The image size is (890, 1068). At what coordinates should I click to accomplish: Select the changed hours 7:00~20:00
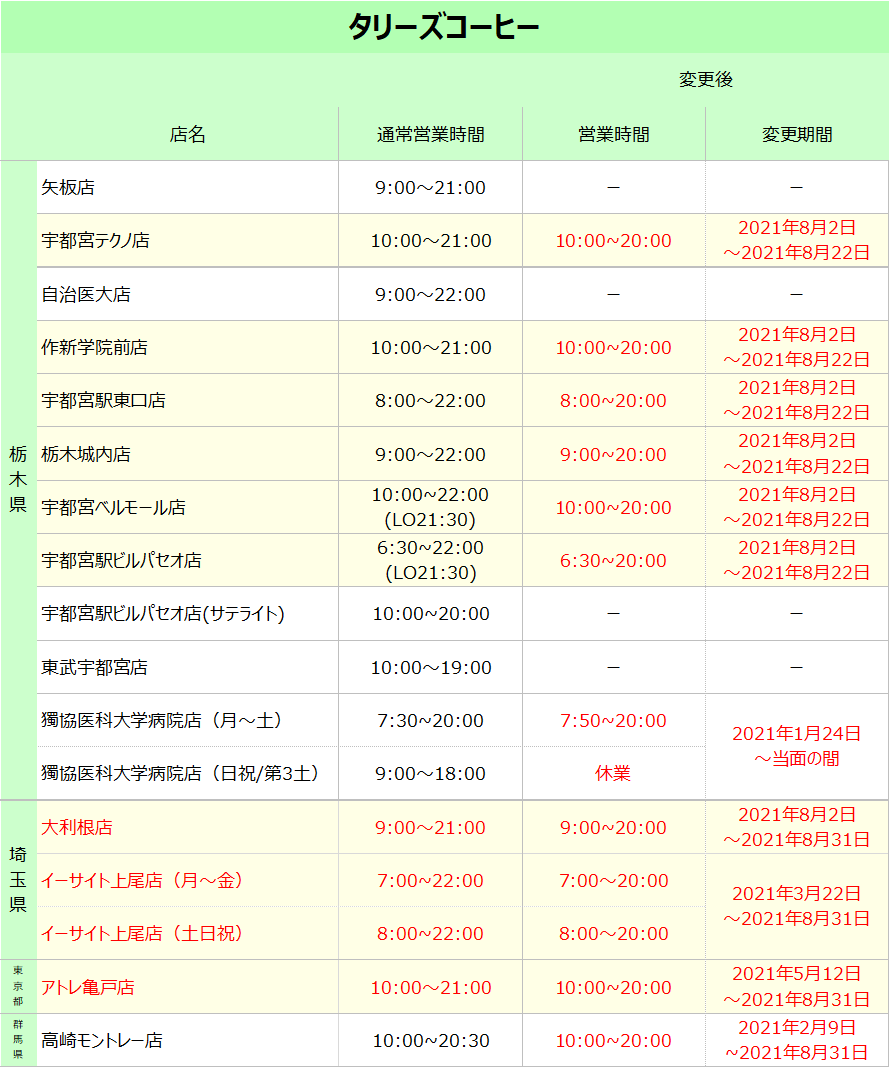point(614,881)
